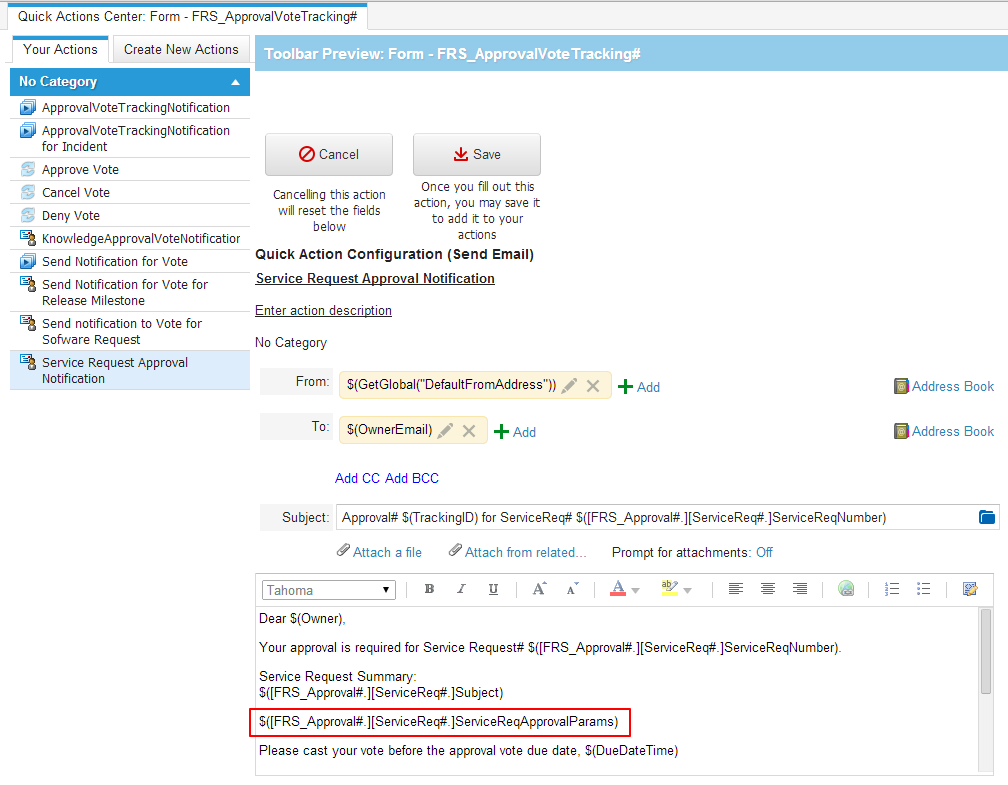The height and width of the screenshot is (785, 1008).
Task: Toggle italic formatting in the editor
Action: (x=461, y=589)
